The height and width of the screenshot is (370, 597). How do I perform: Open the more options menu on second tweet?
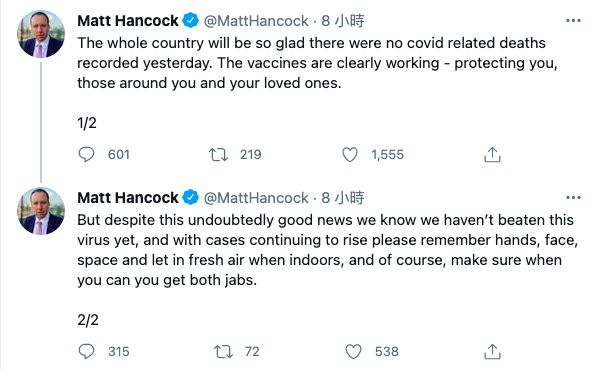pyautogui.click(x=573, y=198)
